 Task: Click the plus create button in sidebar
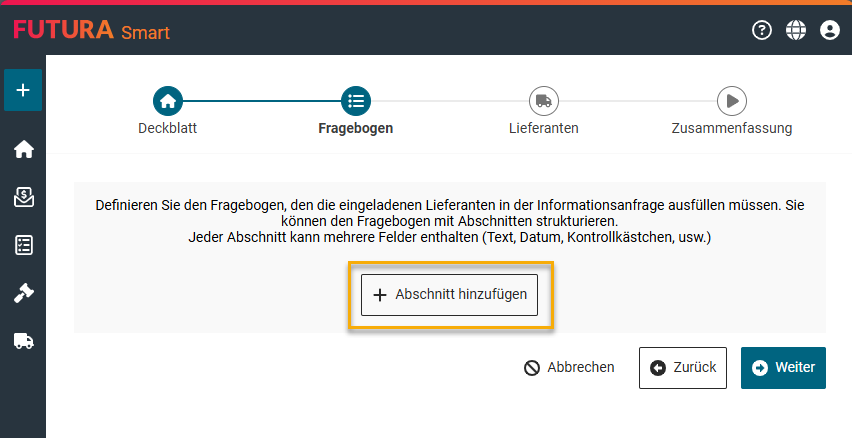tap(23, 90)
